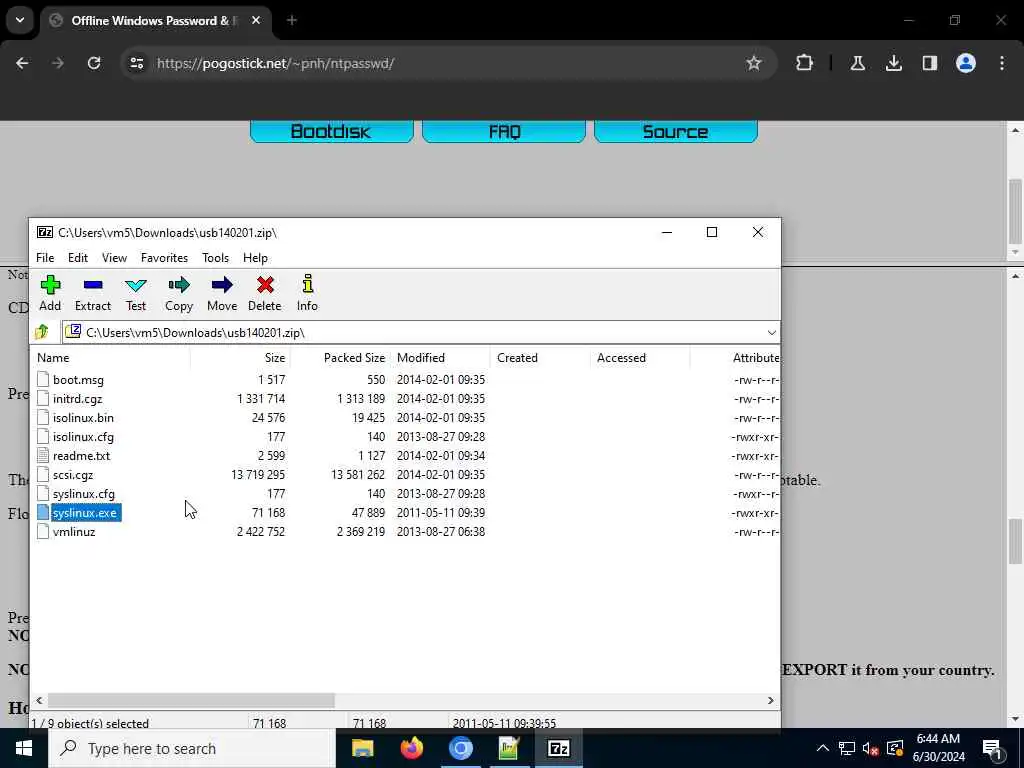Click the muted volume tray icon
Viewport: 1024px width, 768px height.
click(x=870, y=748)
